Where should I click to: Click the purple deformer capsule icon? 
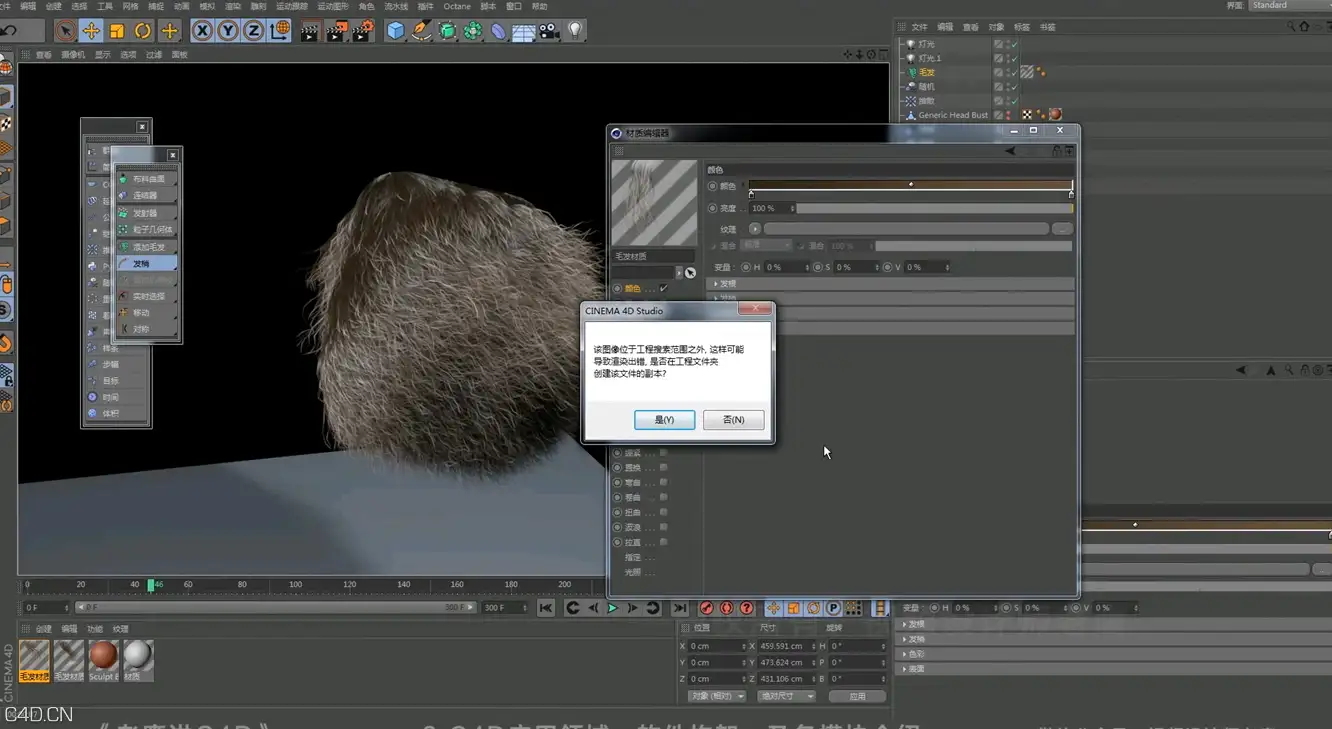coord(498,31)
